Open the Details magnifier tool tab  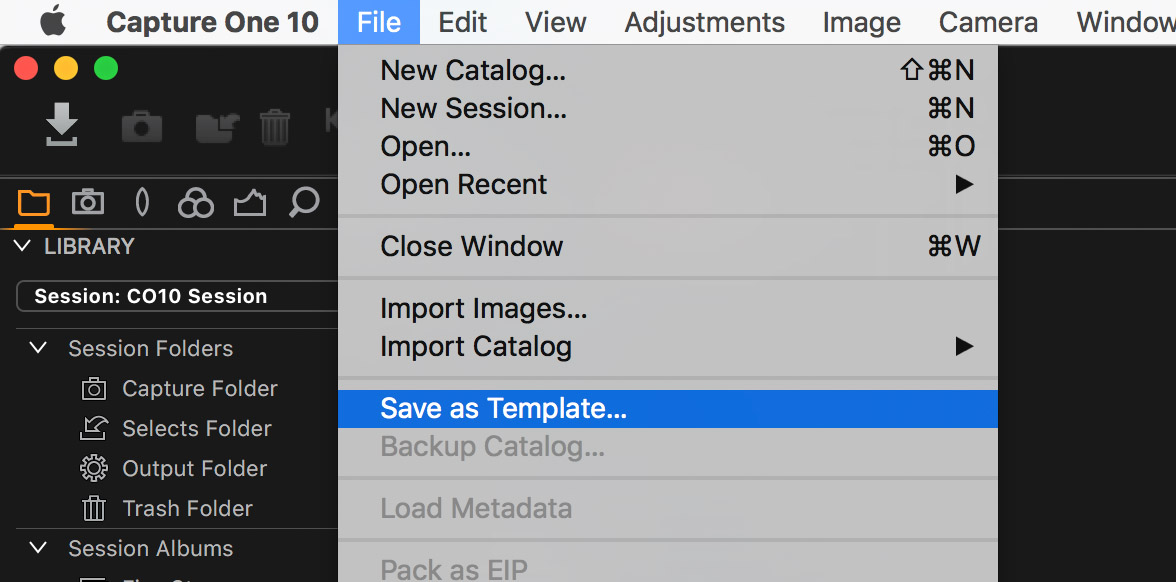(x=304, y=202)
